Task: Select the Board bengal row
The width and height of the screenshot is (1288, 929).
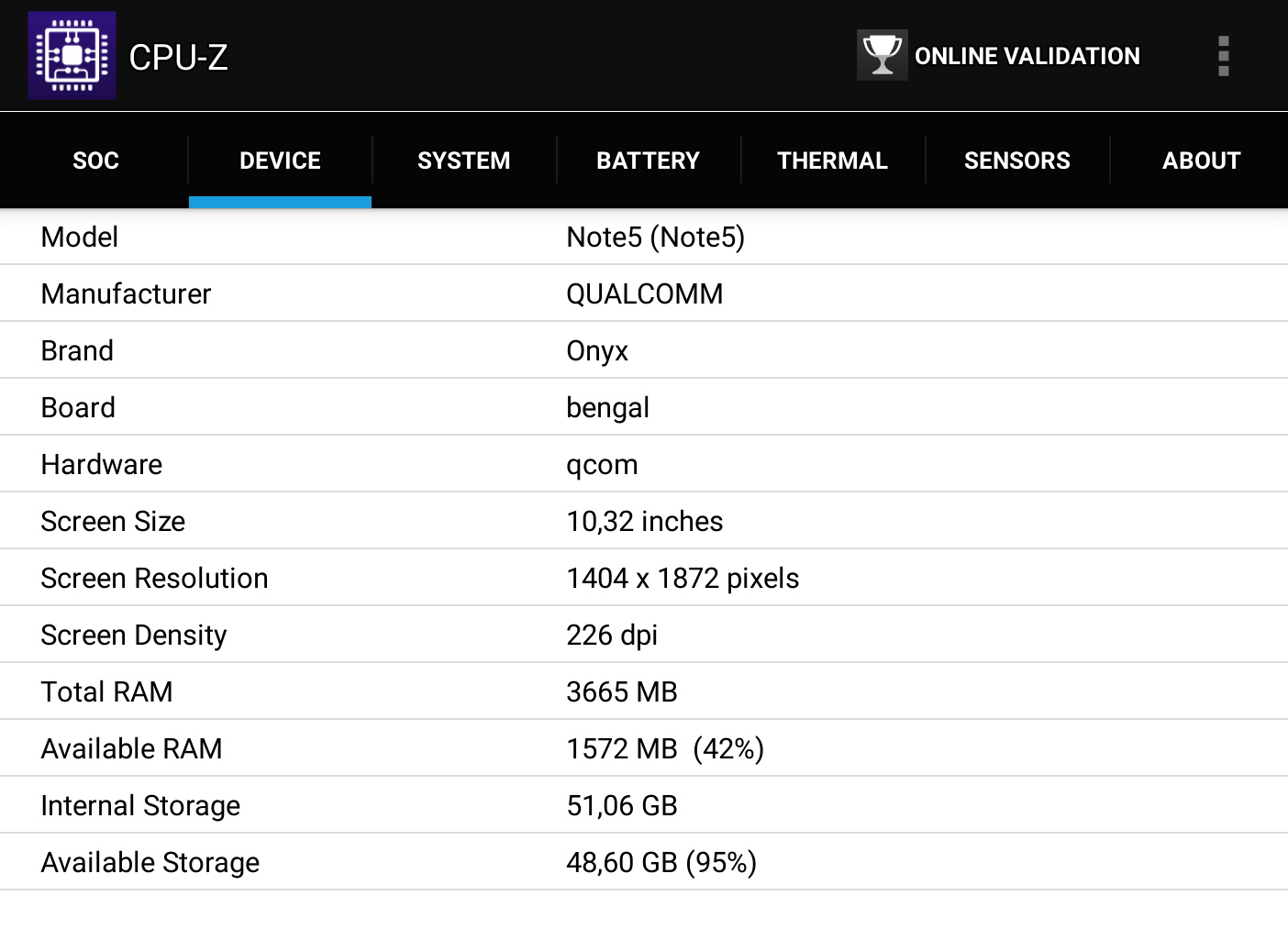Action: click(644, 407)
